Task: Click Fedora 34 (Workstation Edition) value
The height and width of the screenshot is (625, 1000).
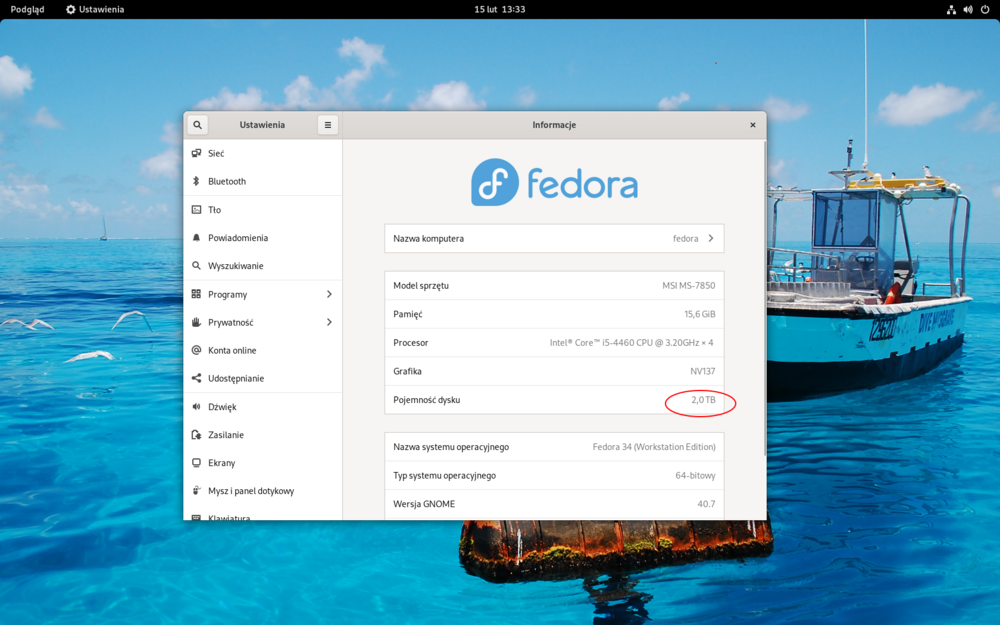Action: (x=654, y=447)
